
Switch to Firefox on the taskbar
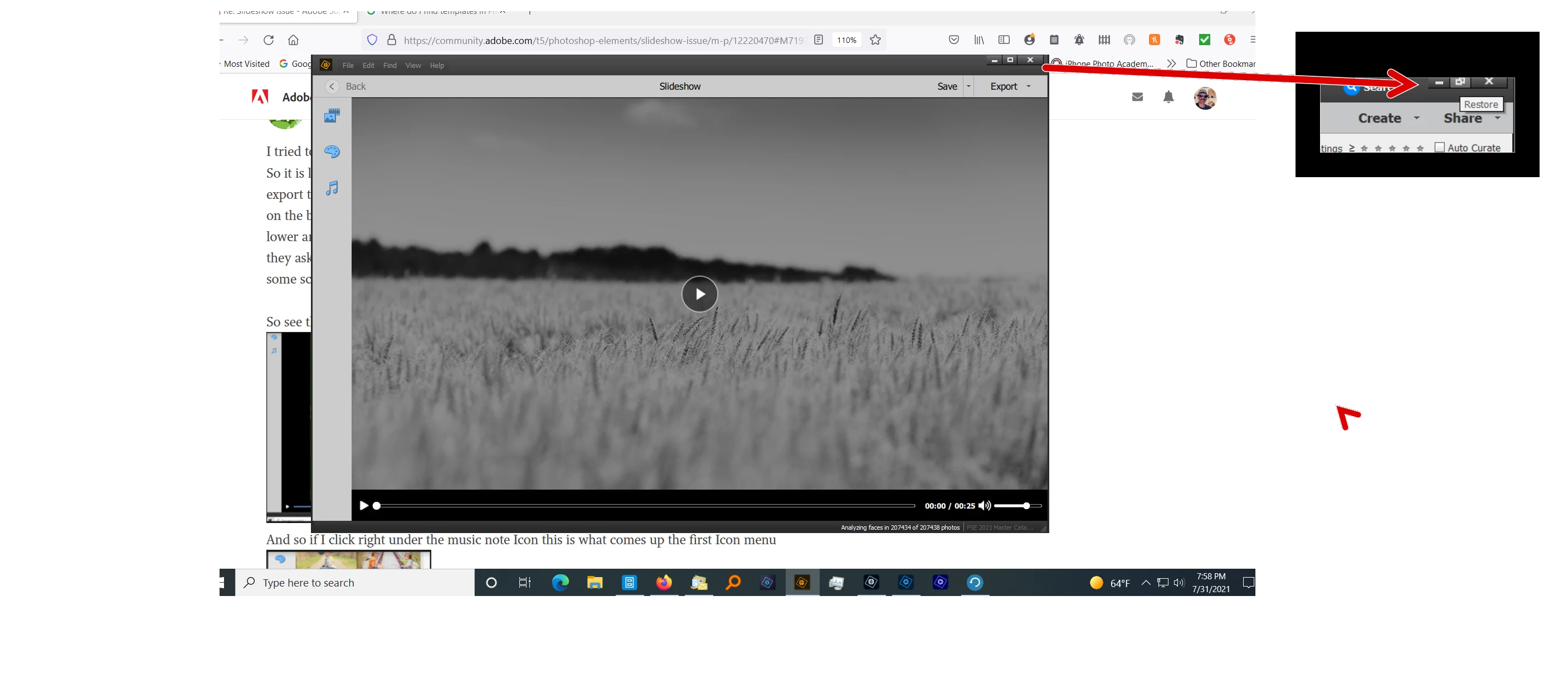pyautogui.click(x=664, y=583)
